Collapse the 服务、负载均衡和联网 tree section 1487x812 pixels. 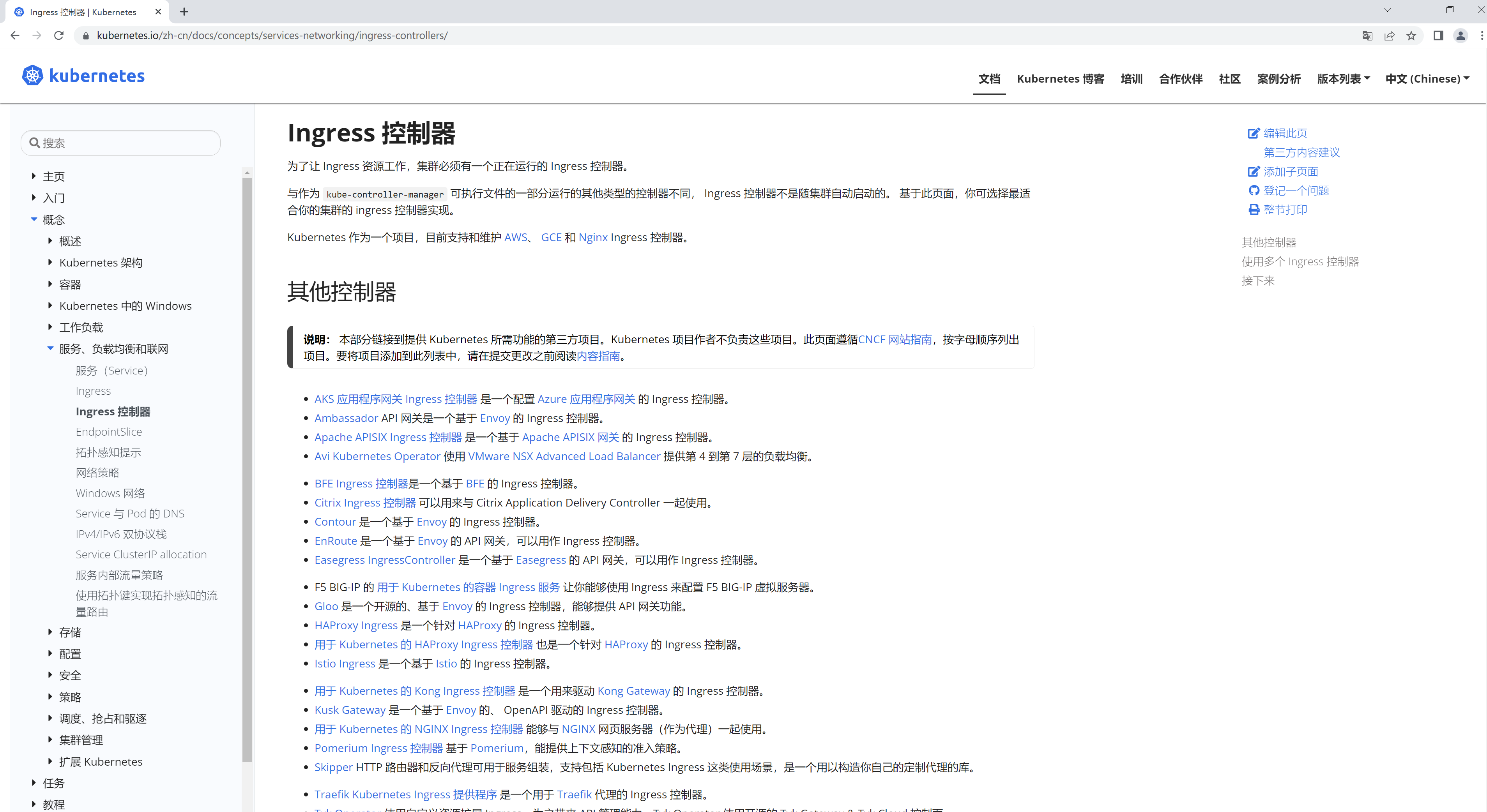click(x=50, y=349)
